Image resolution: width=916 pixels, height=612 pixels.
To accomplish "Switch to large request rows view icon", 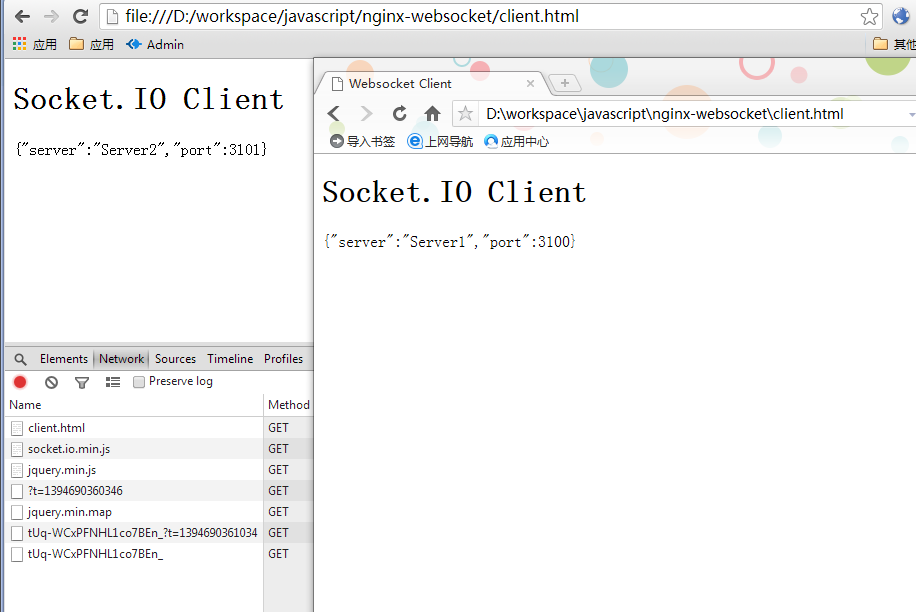I will pos(113,382).
